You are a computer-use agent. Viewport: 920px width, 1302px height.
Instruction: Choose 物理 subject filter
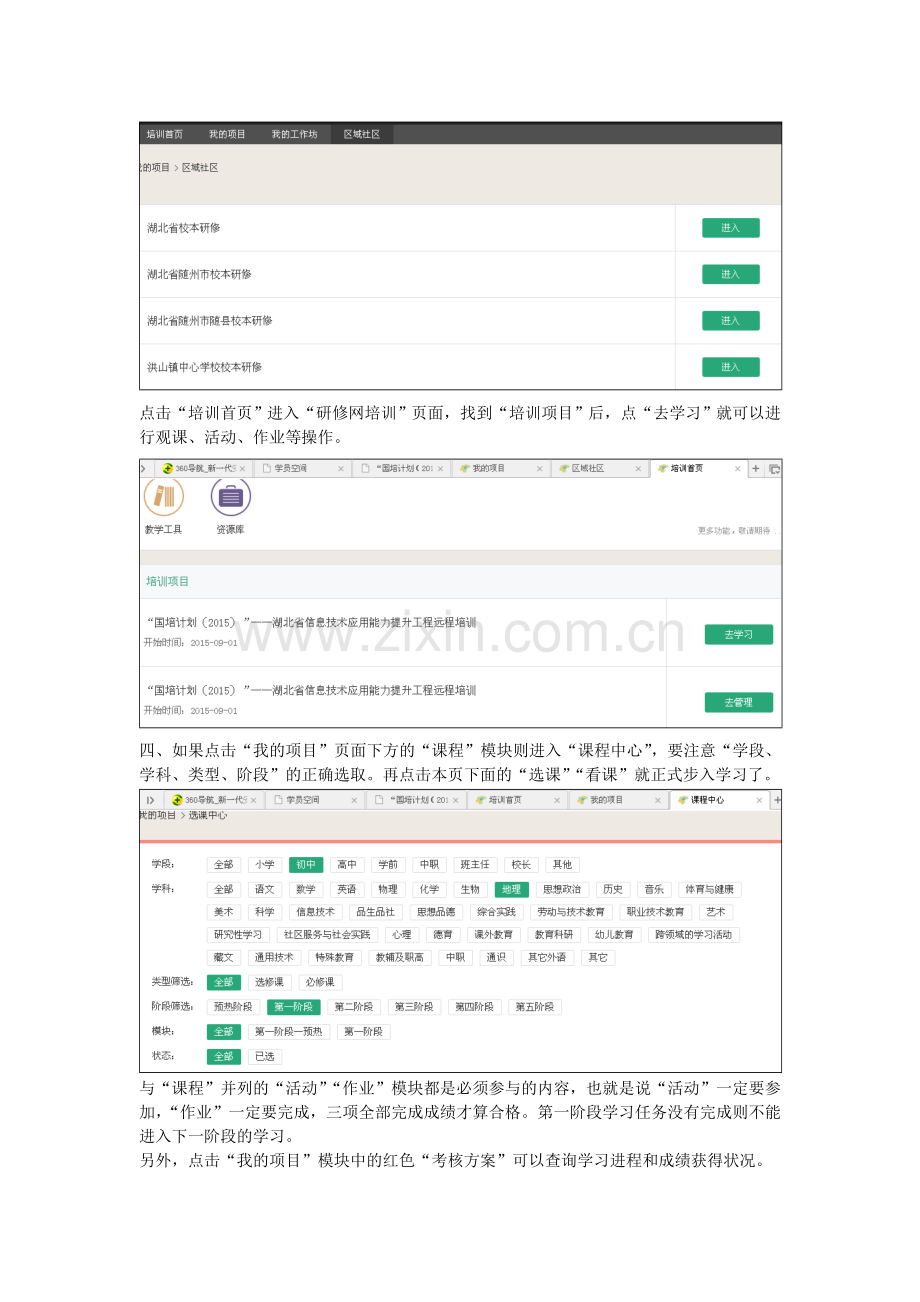[388, 889]
